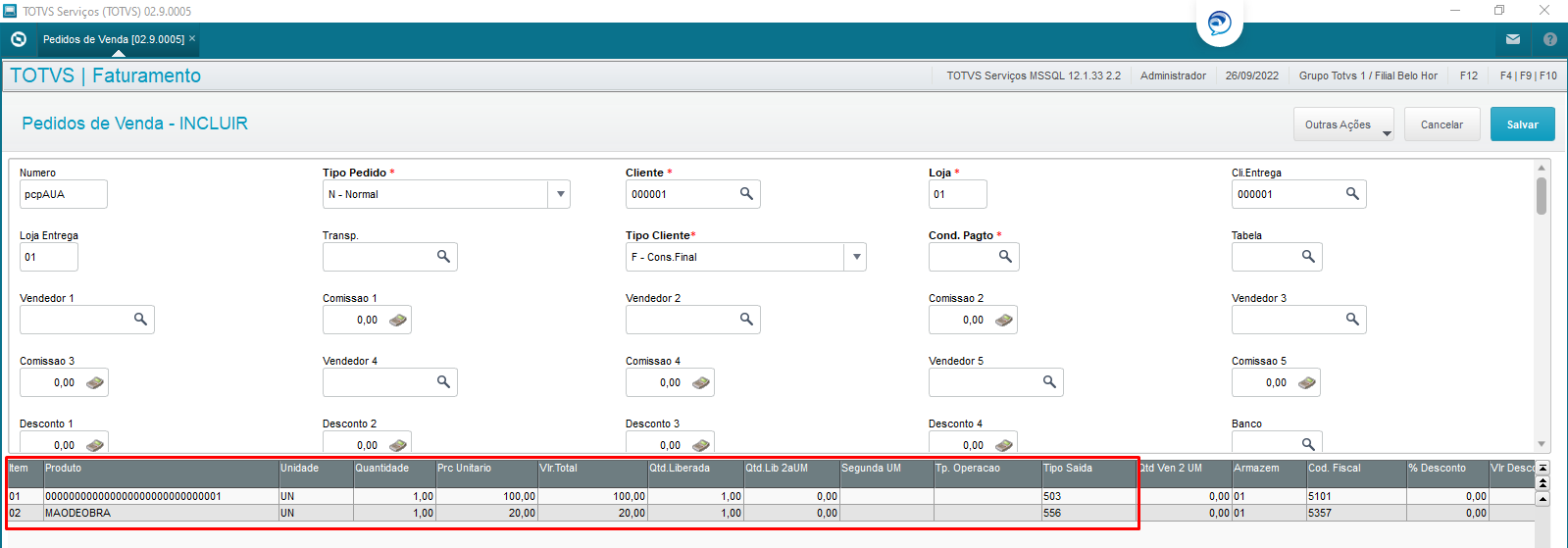This screenshot has height=548, width=1568.
Task: Click the Loja input field
Action: tap(958, 194)
